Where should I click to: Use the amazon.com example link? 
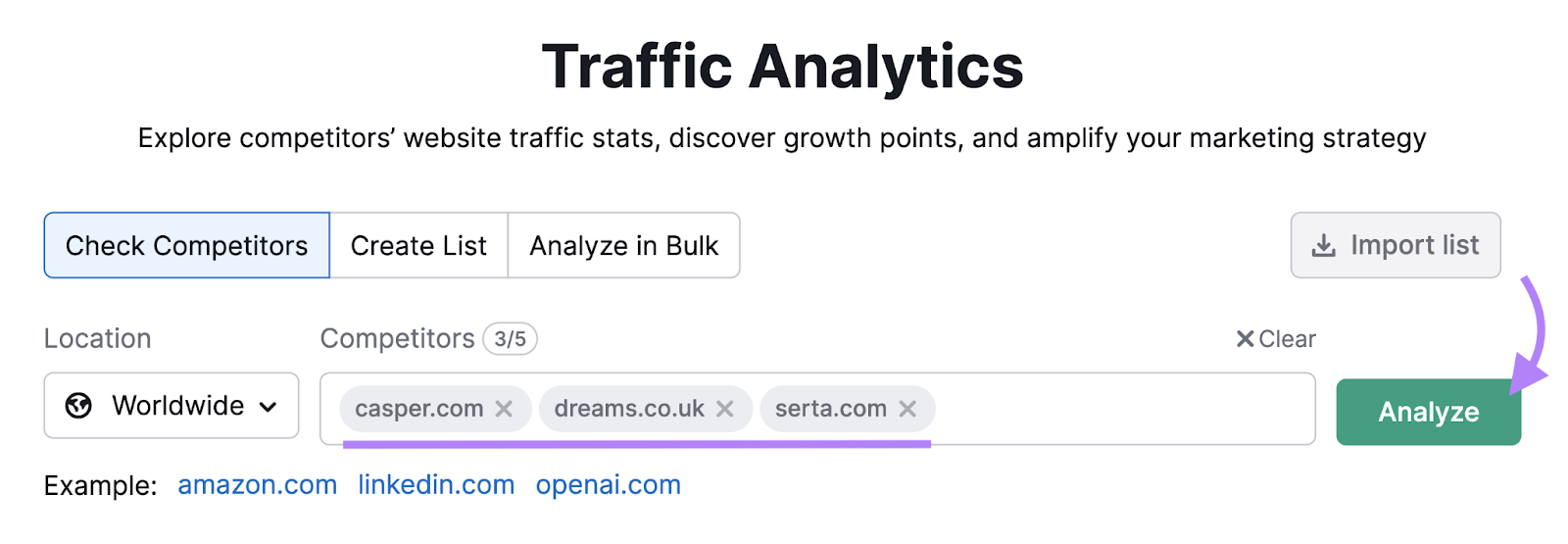tap(257, 485)
